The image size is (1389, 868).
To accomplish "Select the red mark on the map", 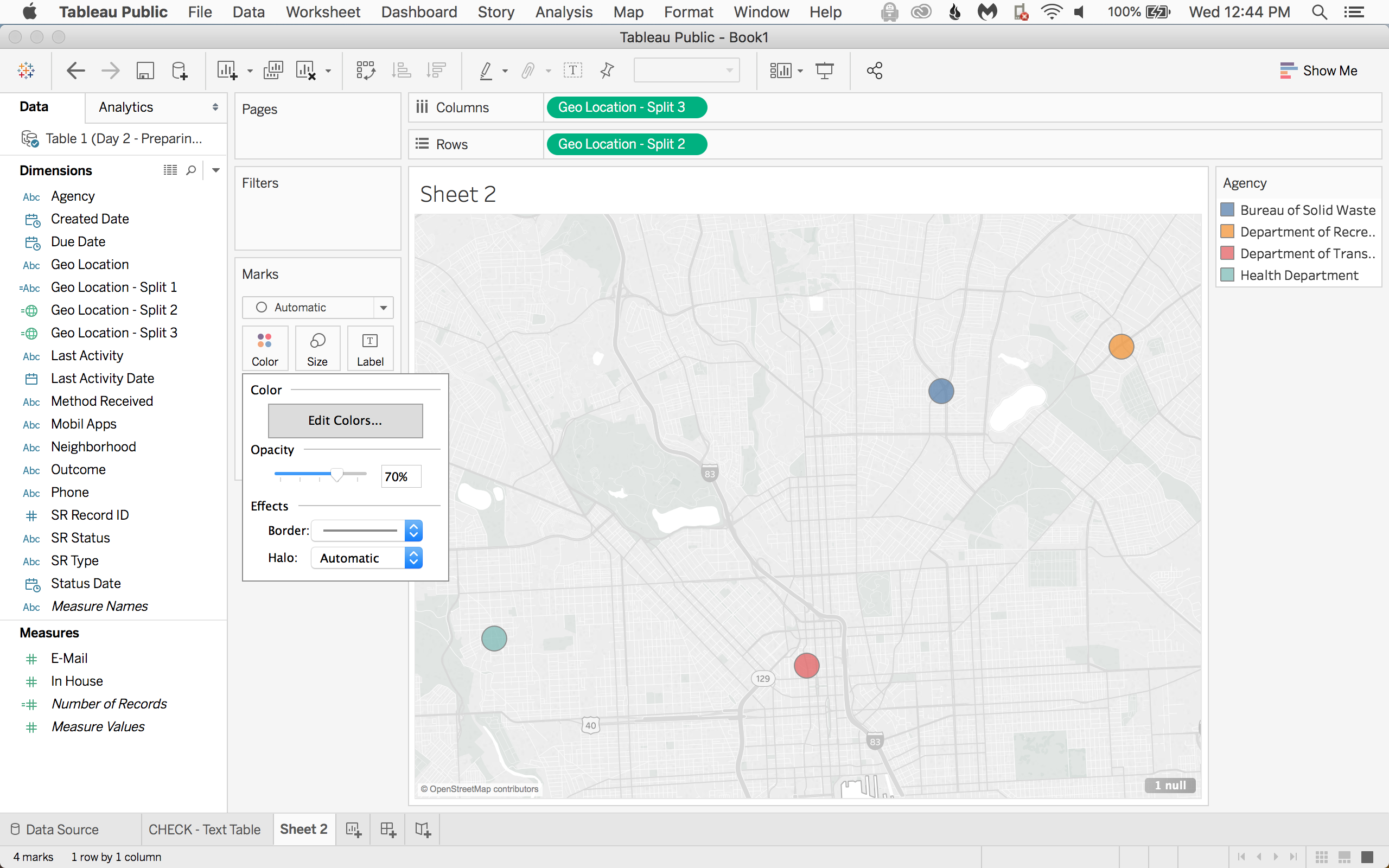I will point(806,666).
